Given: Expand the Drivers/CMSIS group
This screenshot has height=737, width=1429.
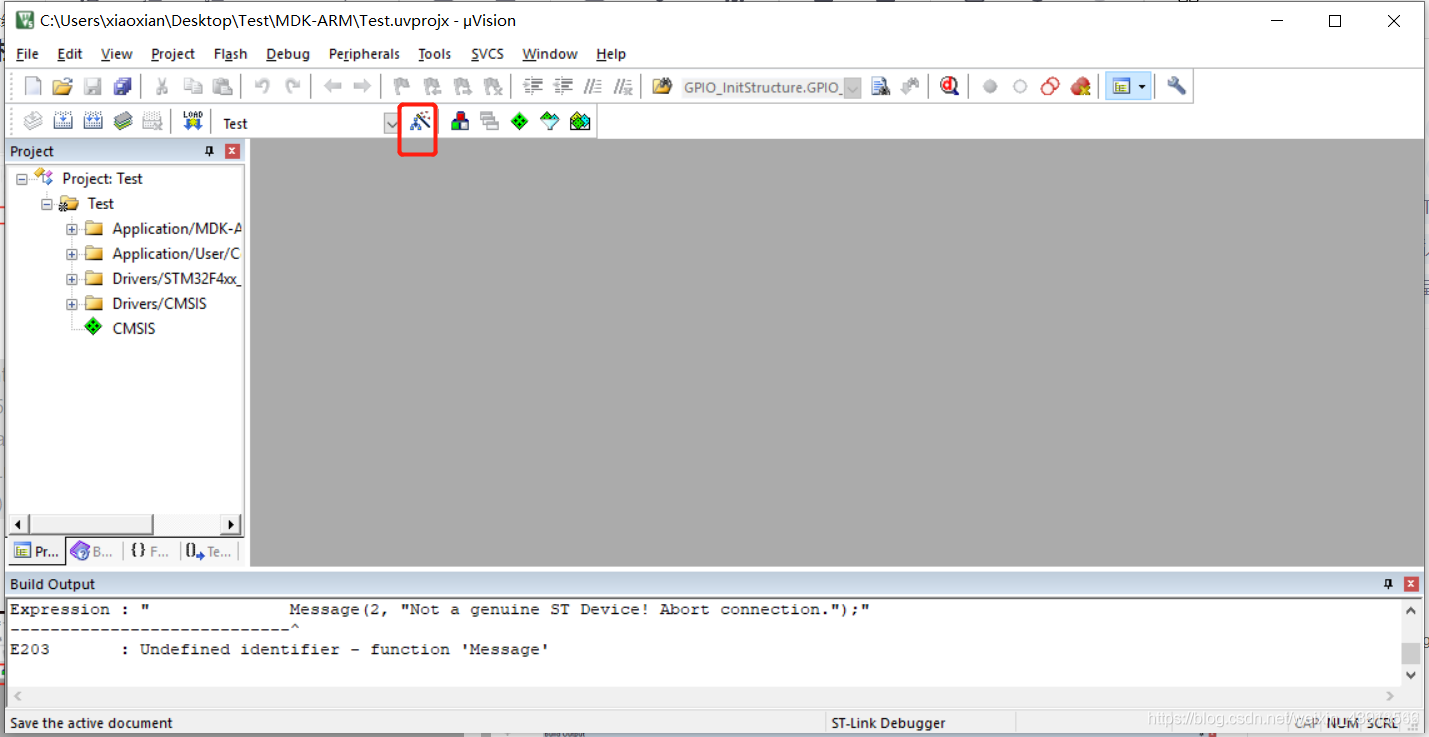Looking at the screenshot, I should 72,304.
